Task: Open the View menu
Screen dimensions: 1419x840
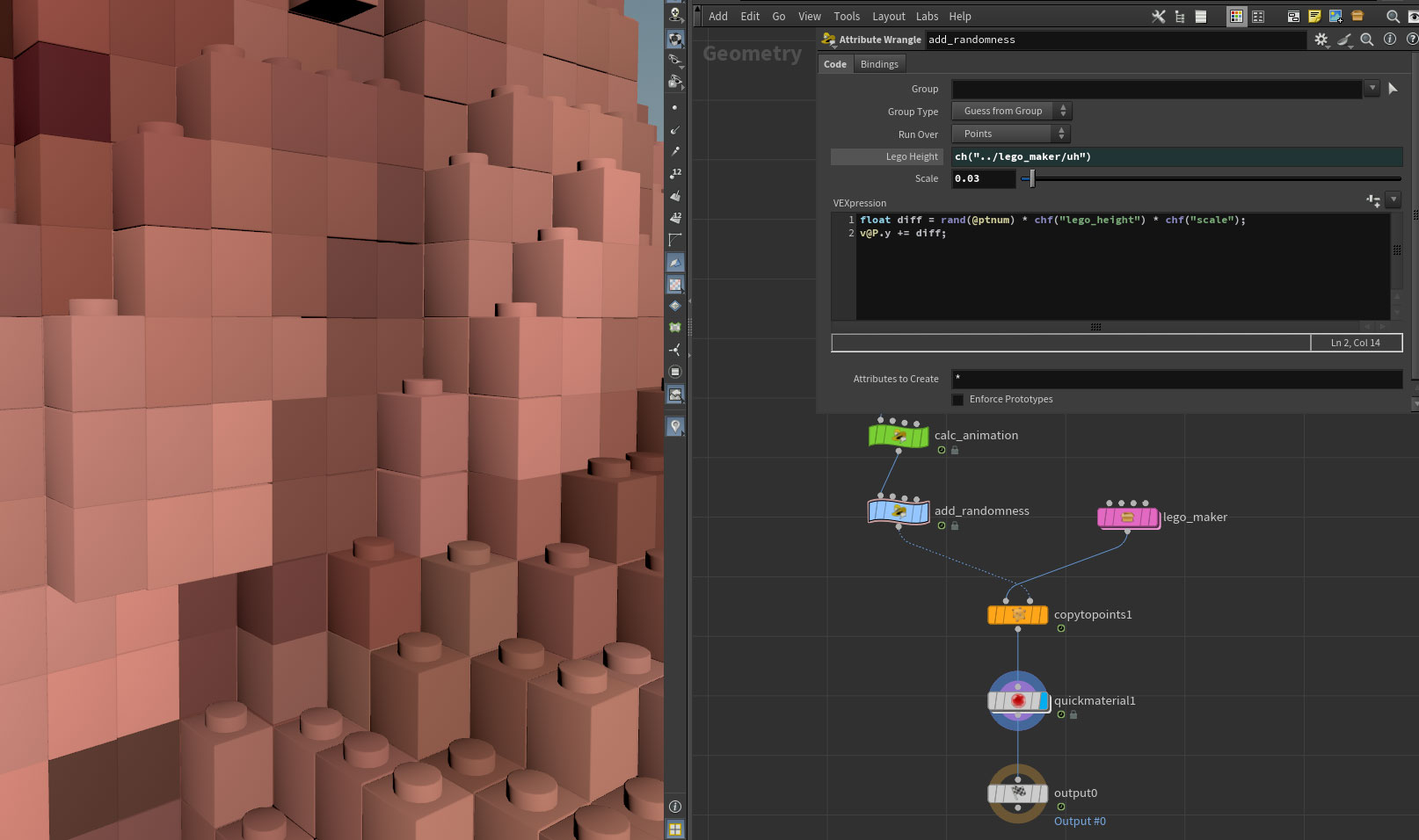Action: pyautogui.click(x=810, y=16)
